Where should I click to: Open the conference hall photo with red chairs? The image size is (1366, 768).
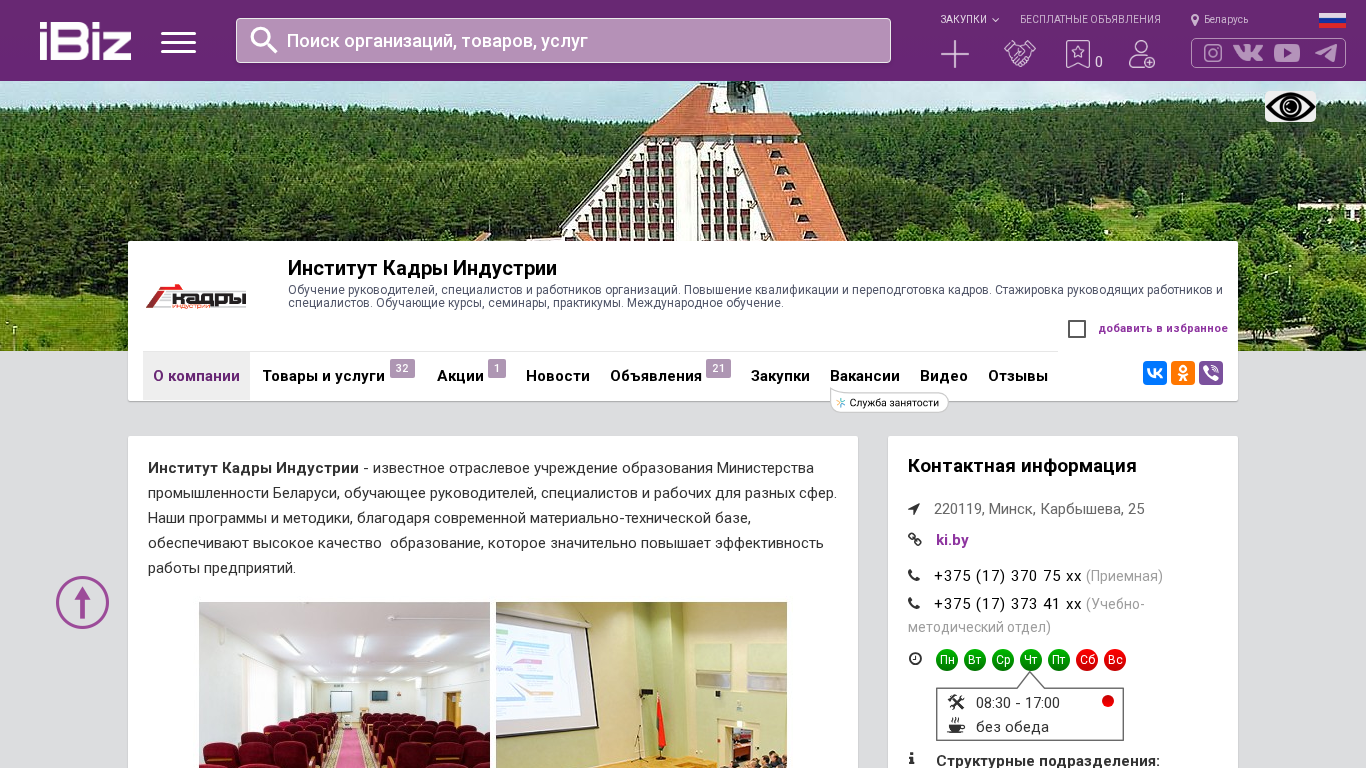click(x=344, y=685)
